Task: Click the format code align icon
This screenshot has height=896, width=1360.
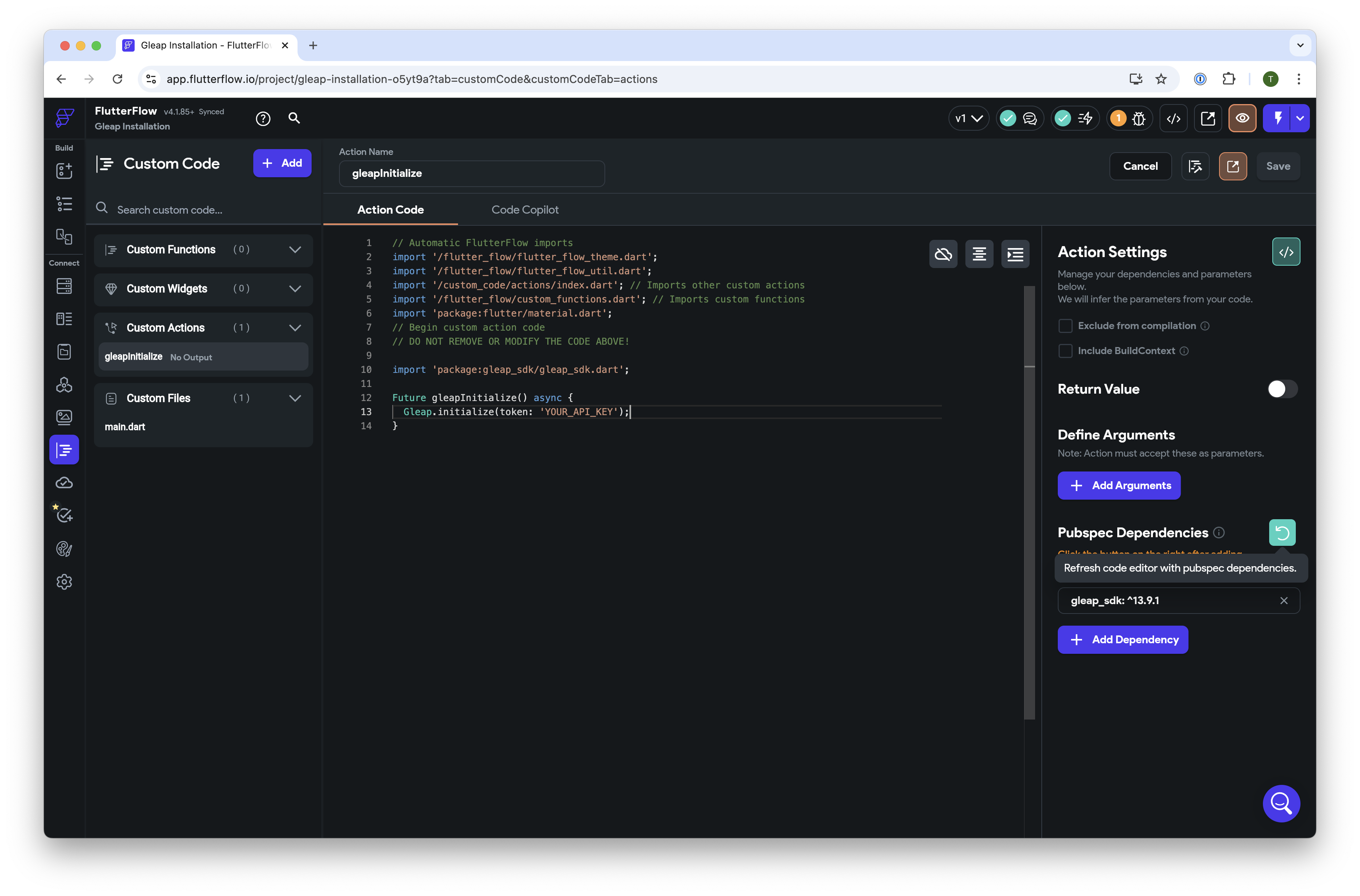Action: pos(979,254)
